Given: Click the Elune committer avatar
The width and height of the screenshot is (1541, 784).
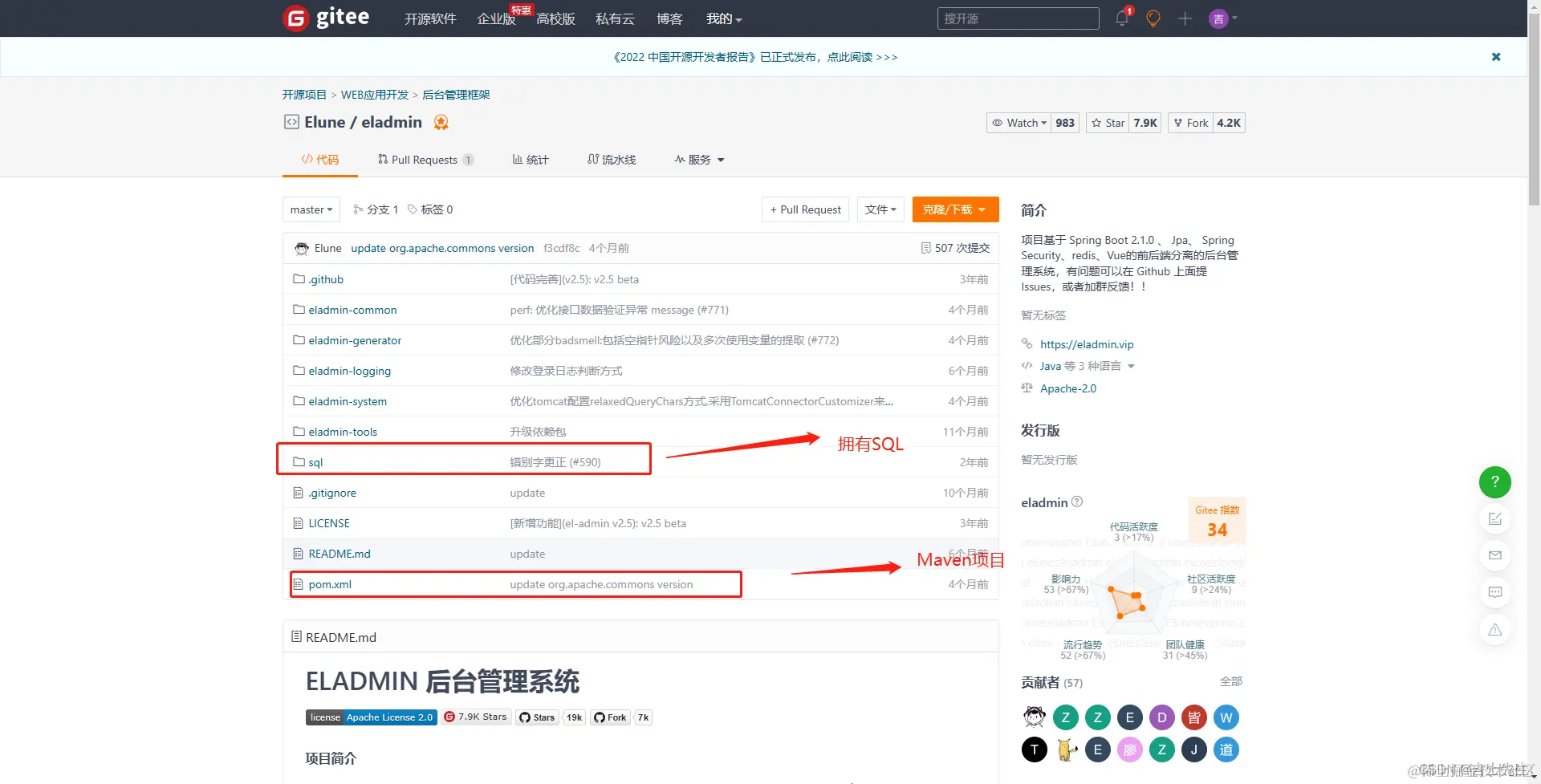Looking at the screenshot, I should [302, 248].
